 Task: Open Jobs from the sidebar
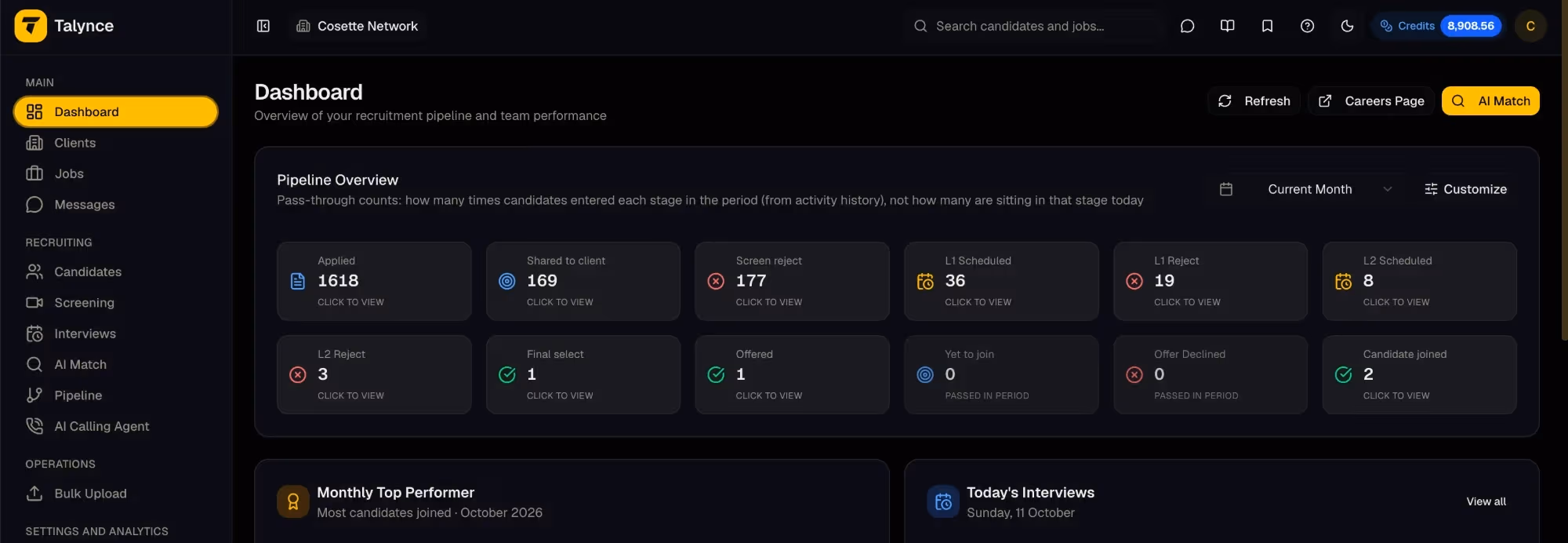pyautogui.click(x=115, y=173)
